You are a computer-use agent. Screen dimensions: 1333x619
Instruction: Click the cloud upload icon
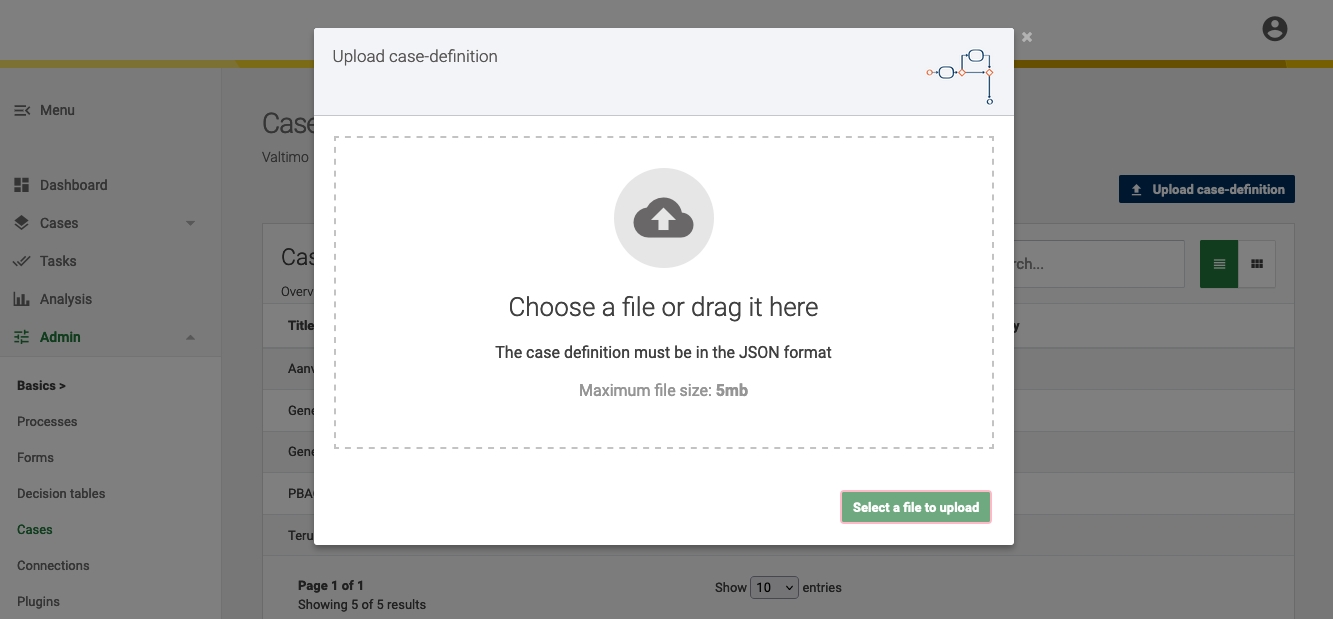663,218
